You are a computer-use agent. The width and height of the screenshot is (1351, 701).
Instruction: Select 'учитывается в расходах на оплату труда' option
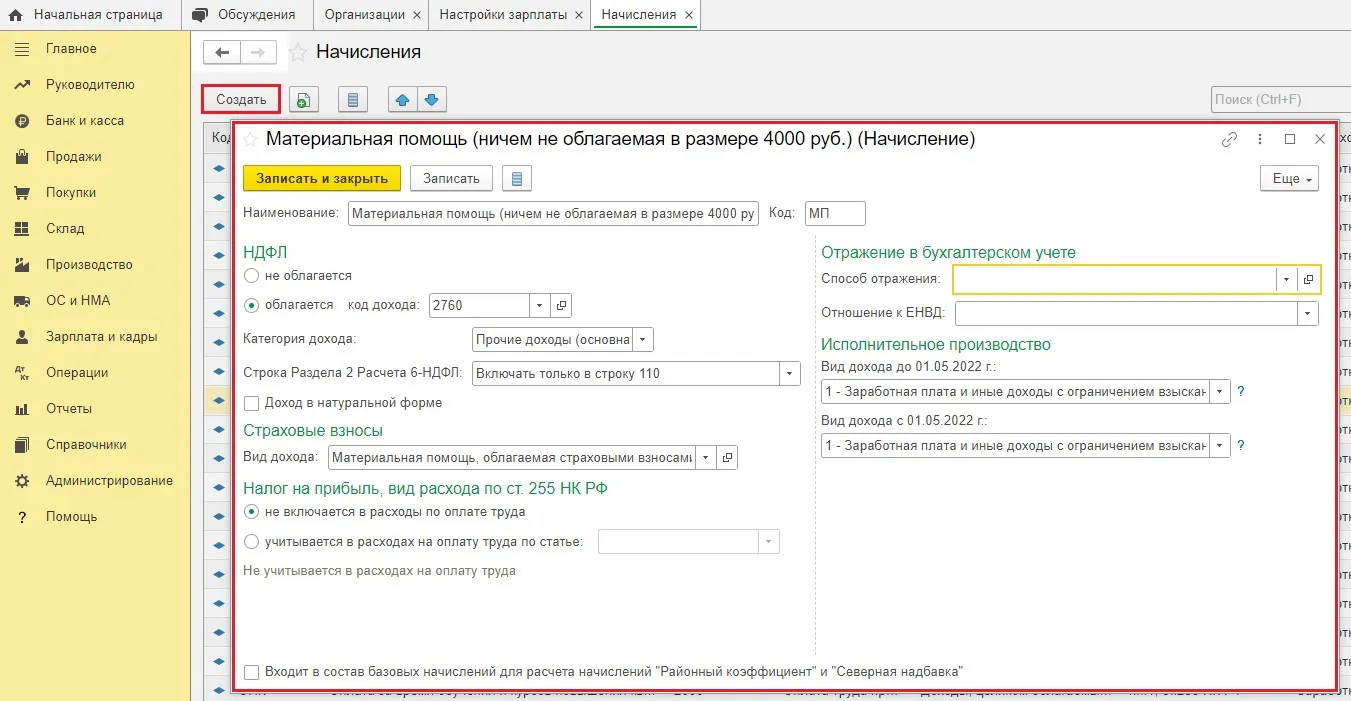[251, 542]
